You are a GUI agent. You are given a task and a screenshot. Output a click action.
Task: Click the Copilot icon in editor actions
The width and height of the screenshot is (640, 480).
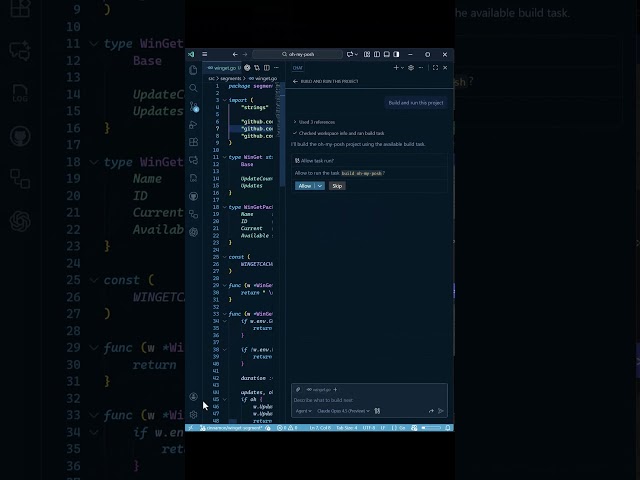point(247,68)
